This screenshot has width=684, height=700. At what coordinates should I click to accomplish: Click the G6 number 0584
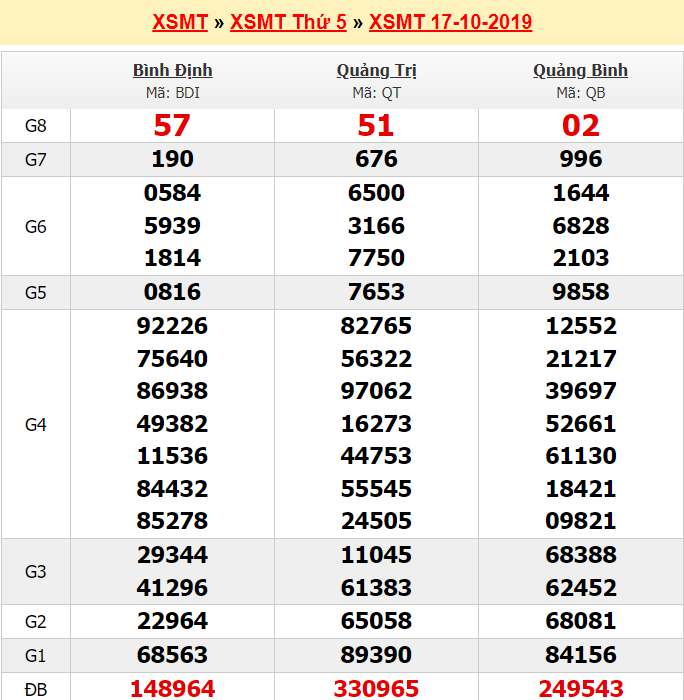[172, 193]
